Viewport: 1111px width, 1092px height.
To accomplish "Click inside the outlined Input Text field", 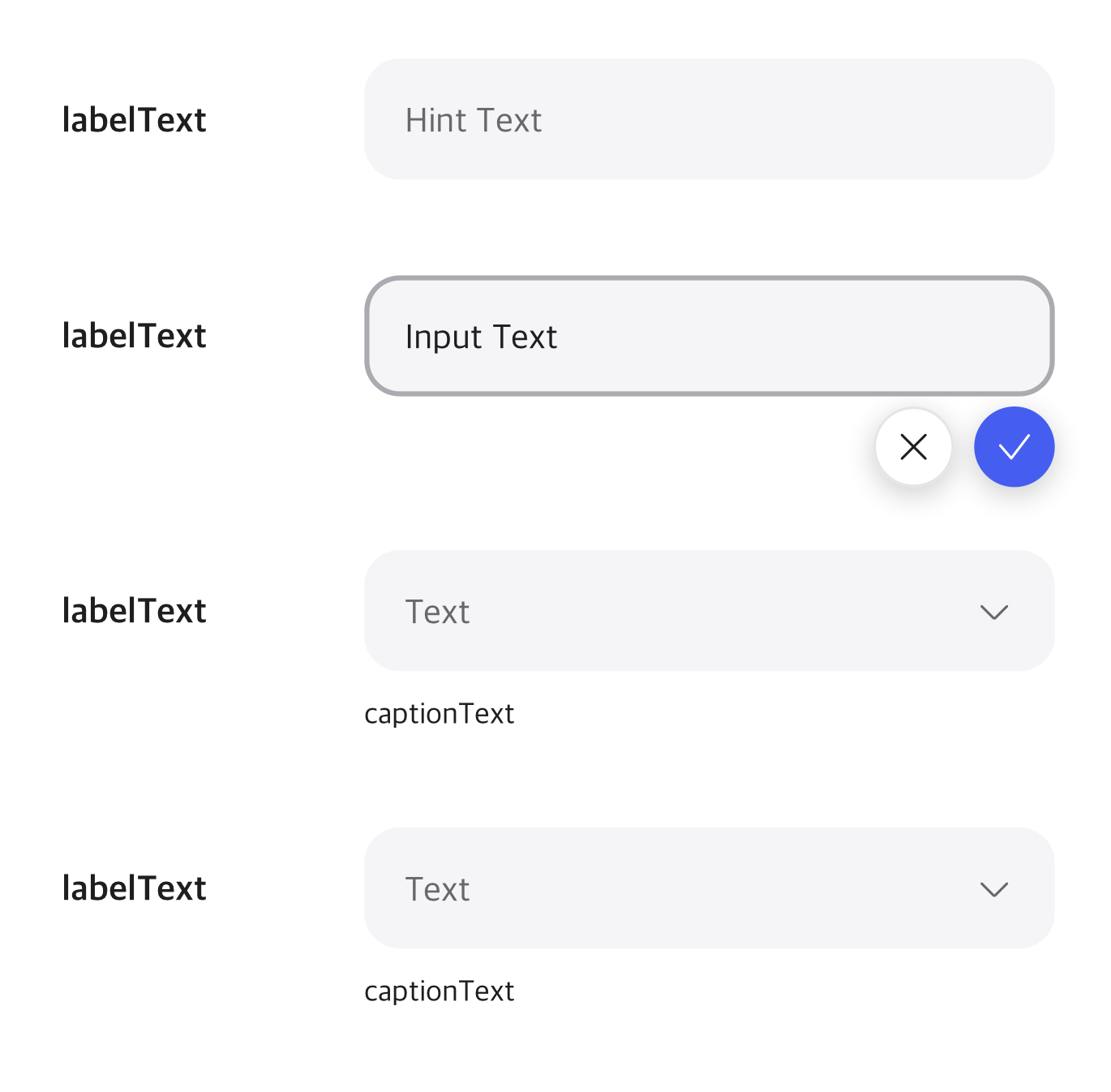I will [709, 336].
